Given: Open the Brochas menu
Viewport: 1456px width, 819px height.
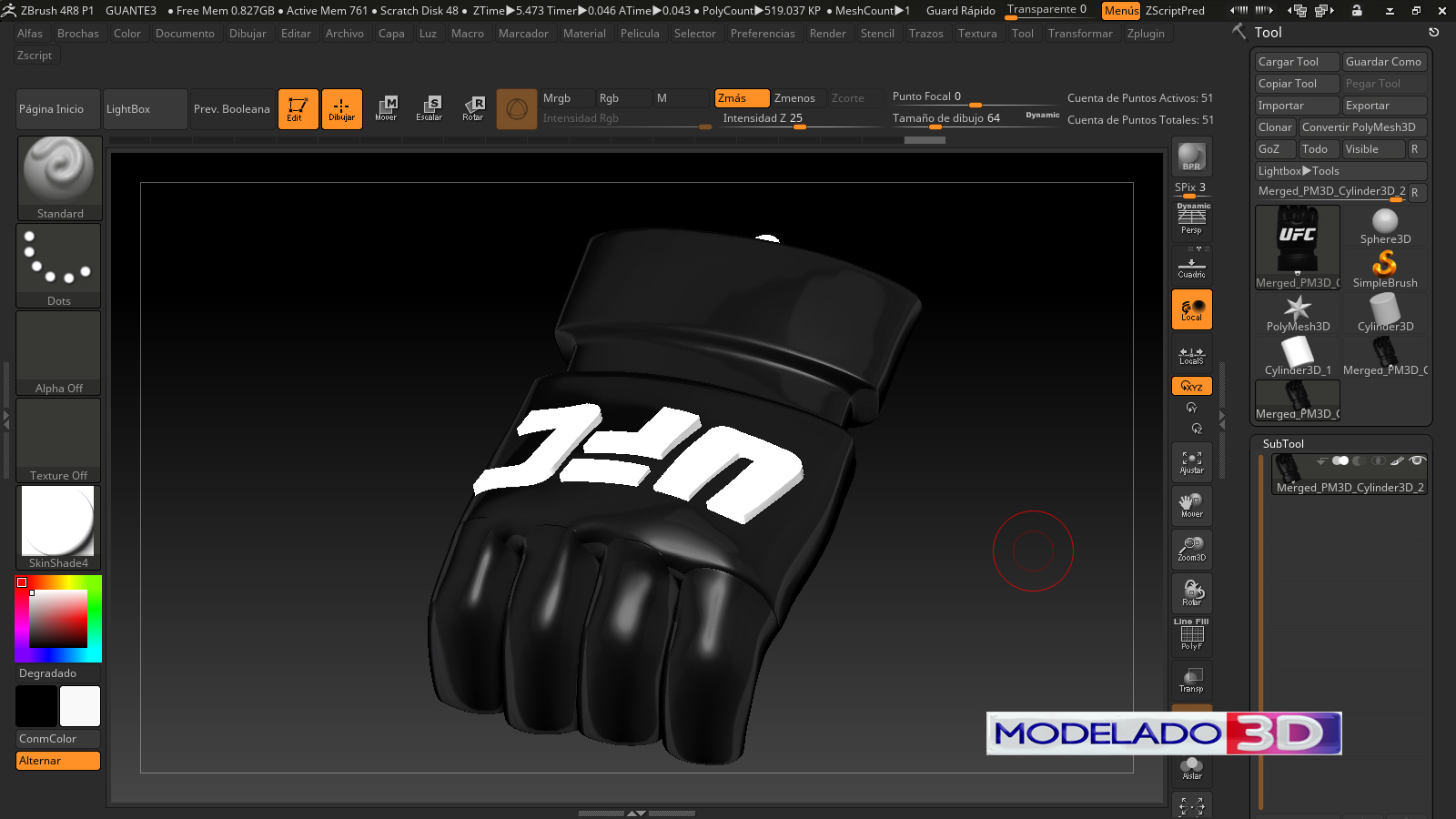Looking at the screenshot, I should (x=78, y=34).
